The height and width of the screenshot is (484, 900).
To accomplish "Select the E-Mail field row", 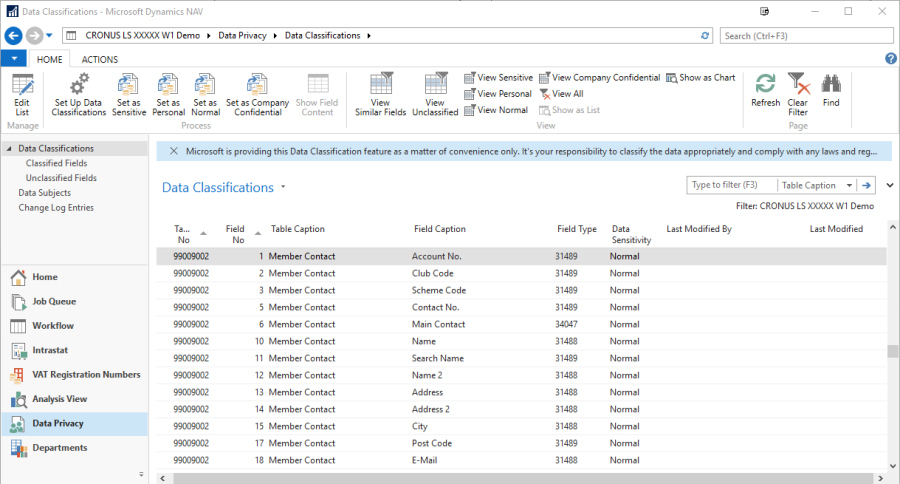I will (x=521, y=460).
